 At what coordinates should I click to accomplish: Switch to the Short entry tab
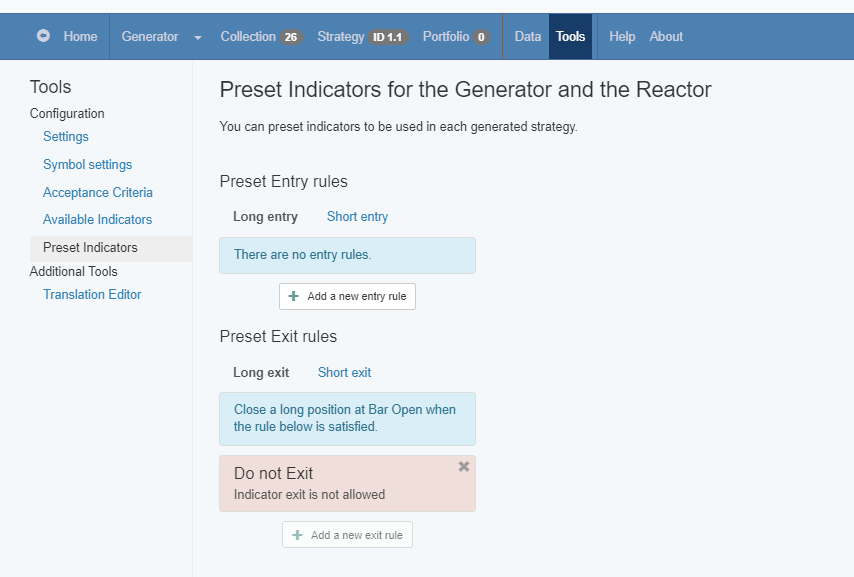coord(357,217)
